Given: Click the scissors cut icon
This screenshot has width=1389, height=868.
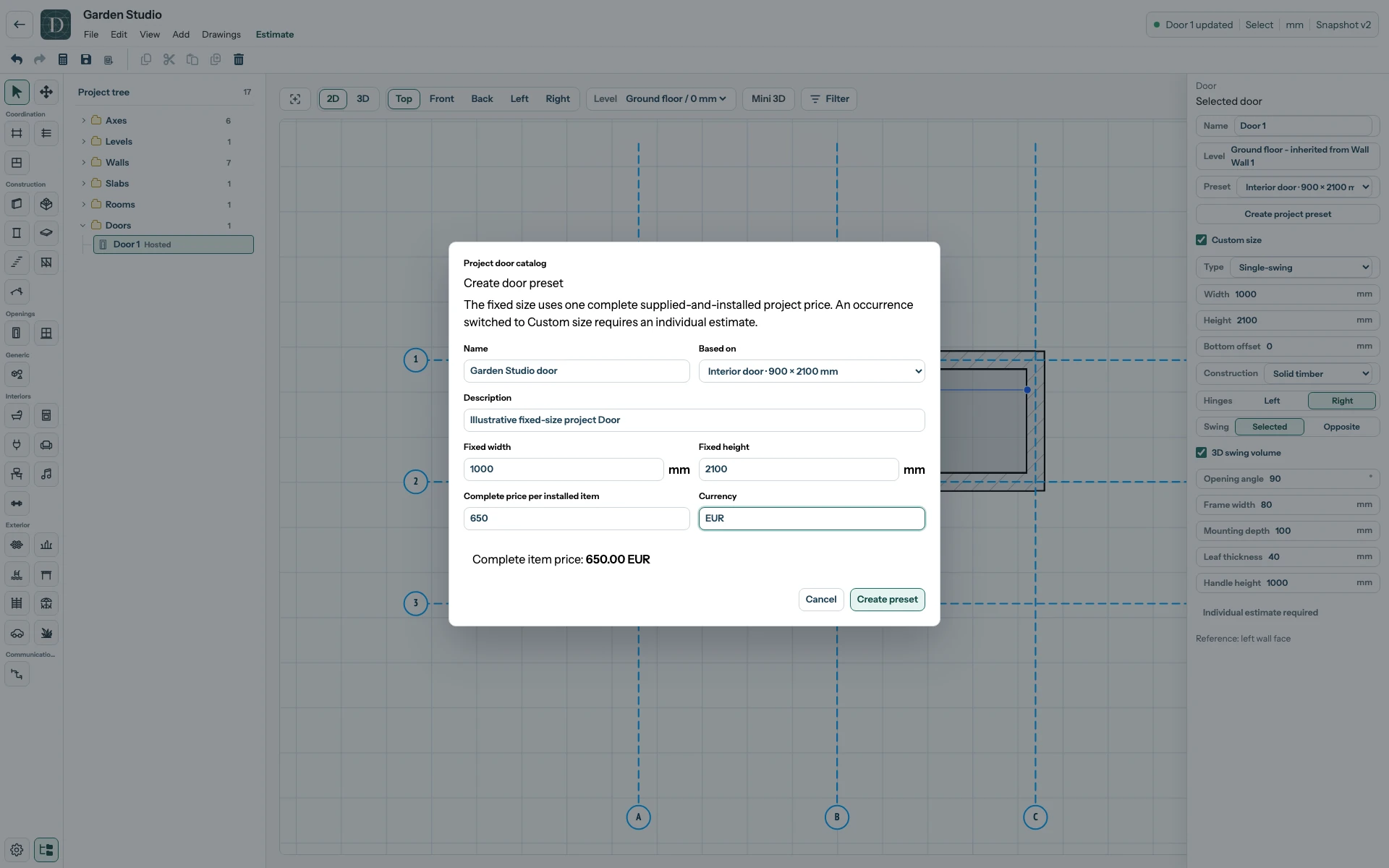Looking at the screenshot, I should click(169, 59).
